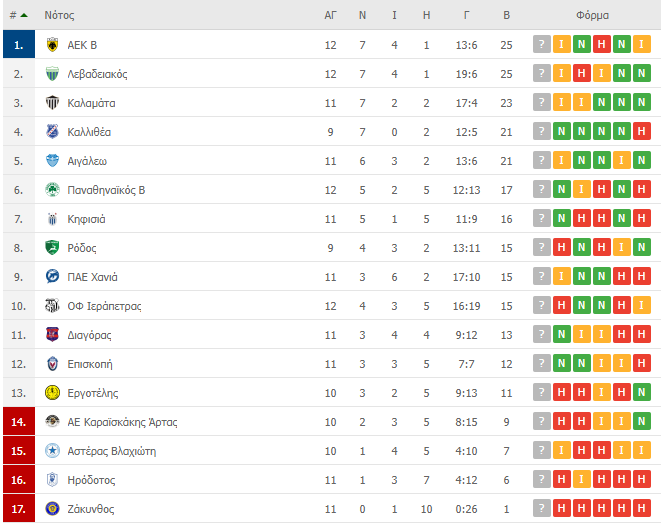Click the Φόρμα column header
Viewport: 661px width, 526px height.
point(592,16)
